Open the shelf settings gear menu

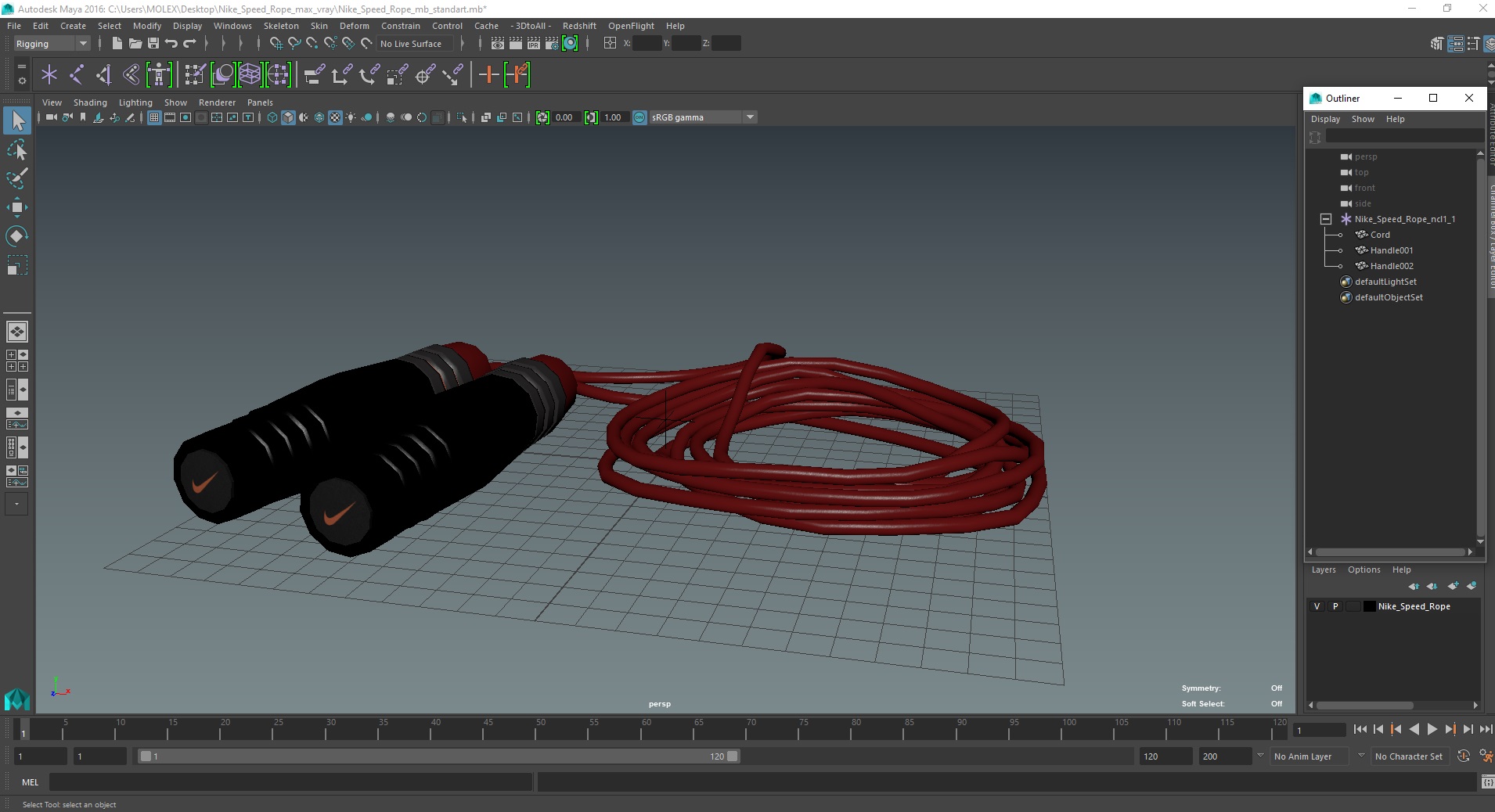[22, 81]
